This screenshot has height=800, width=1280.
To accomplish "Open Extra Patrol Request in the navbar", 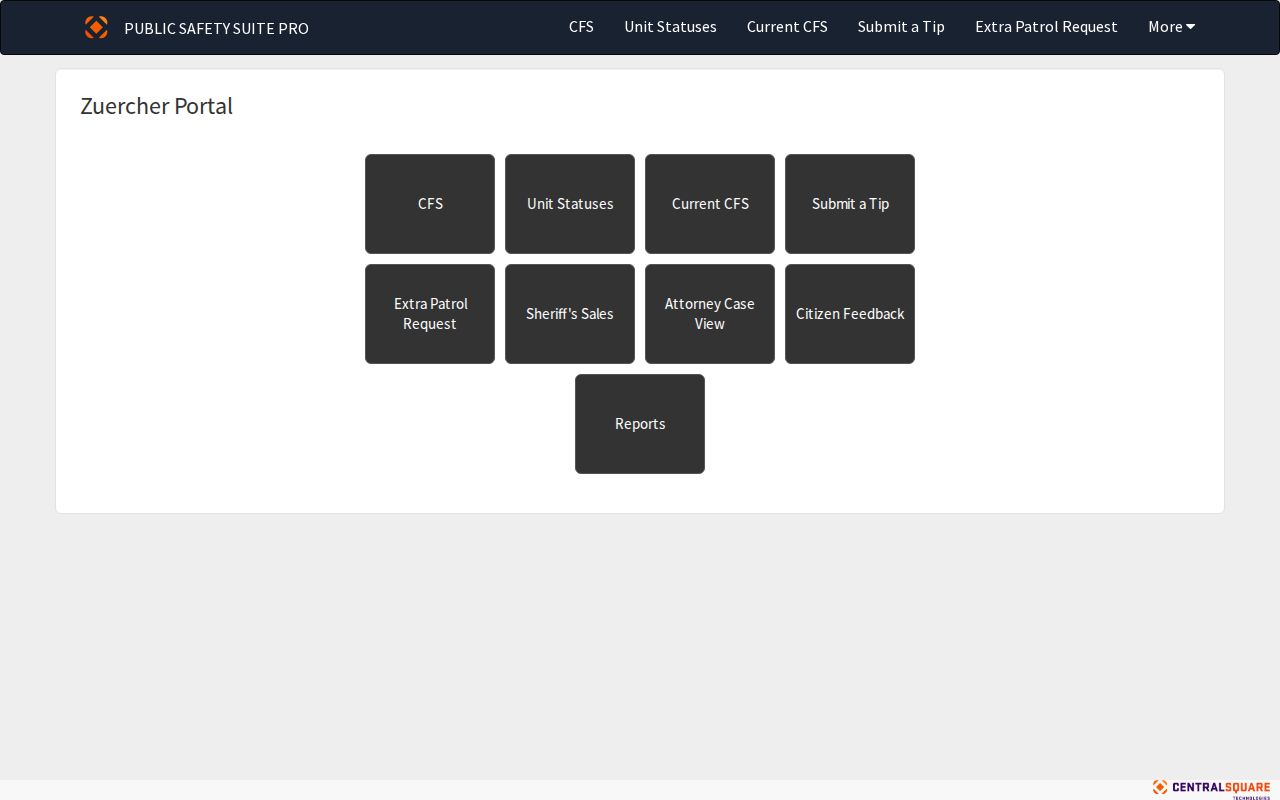I will point(1046,27).
